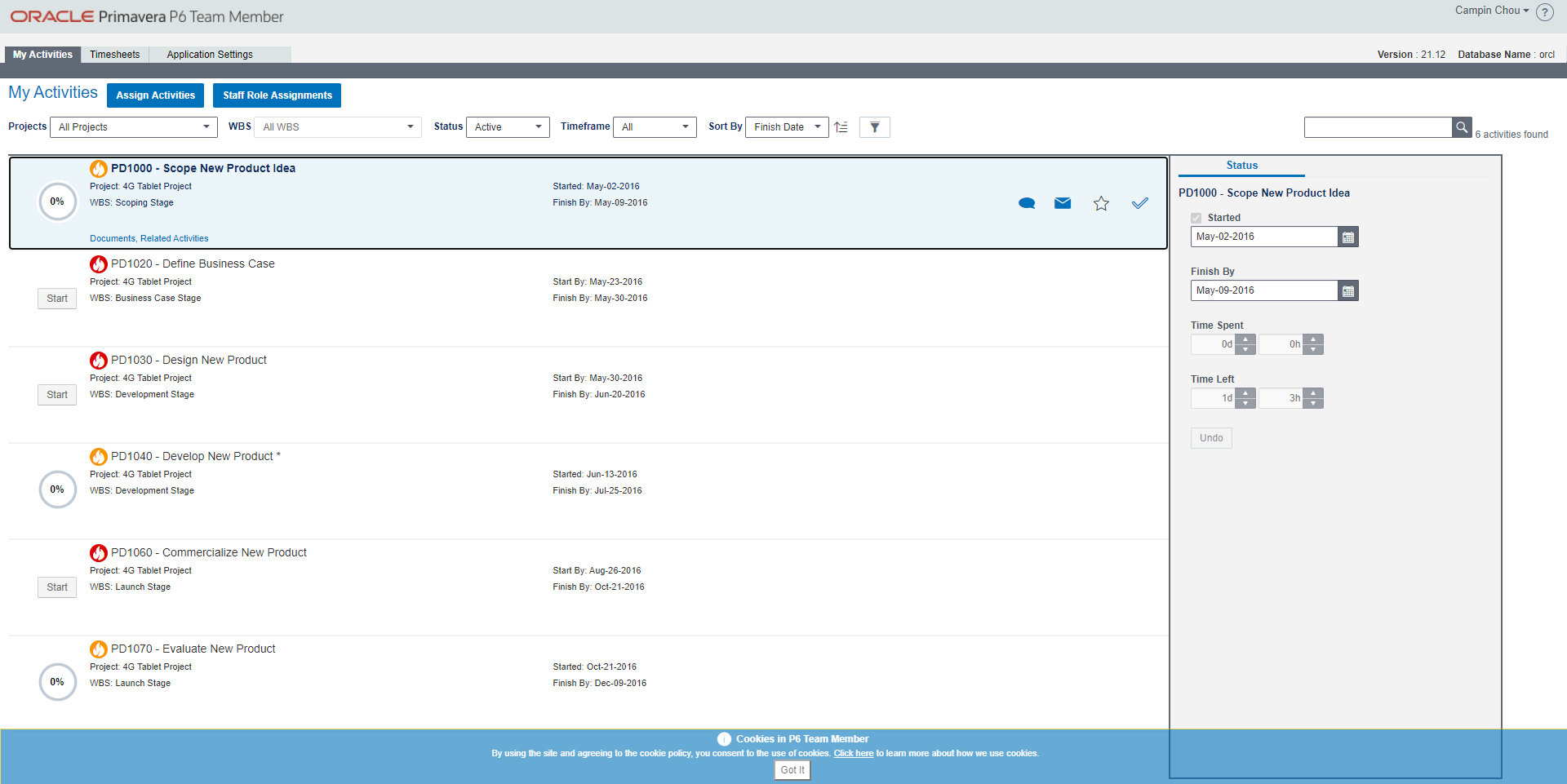Click the Assign Activities button
The width and height of the screenshot is (1567, 784).
155,95
